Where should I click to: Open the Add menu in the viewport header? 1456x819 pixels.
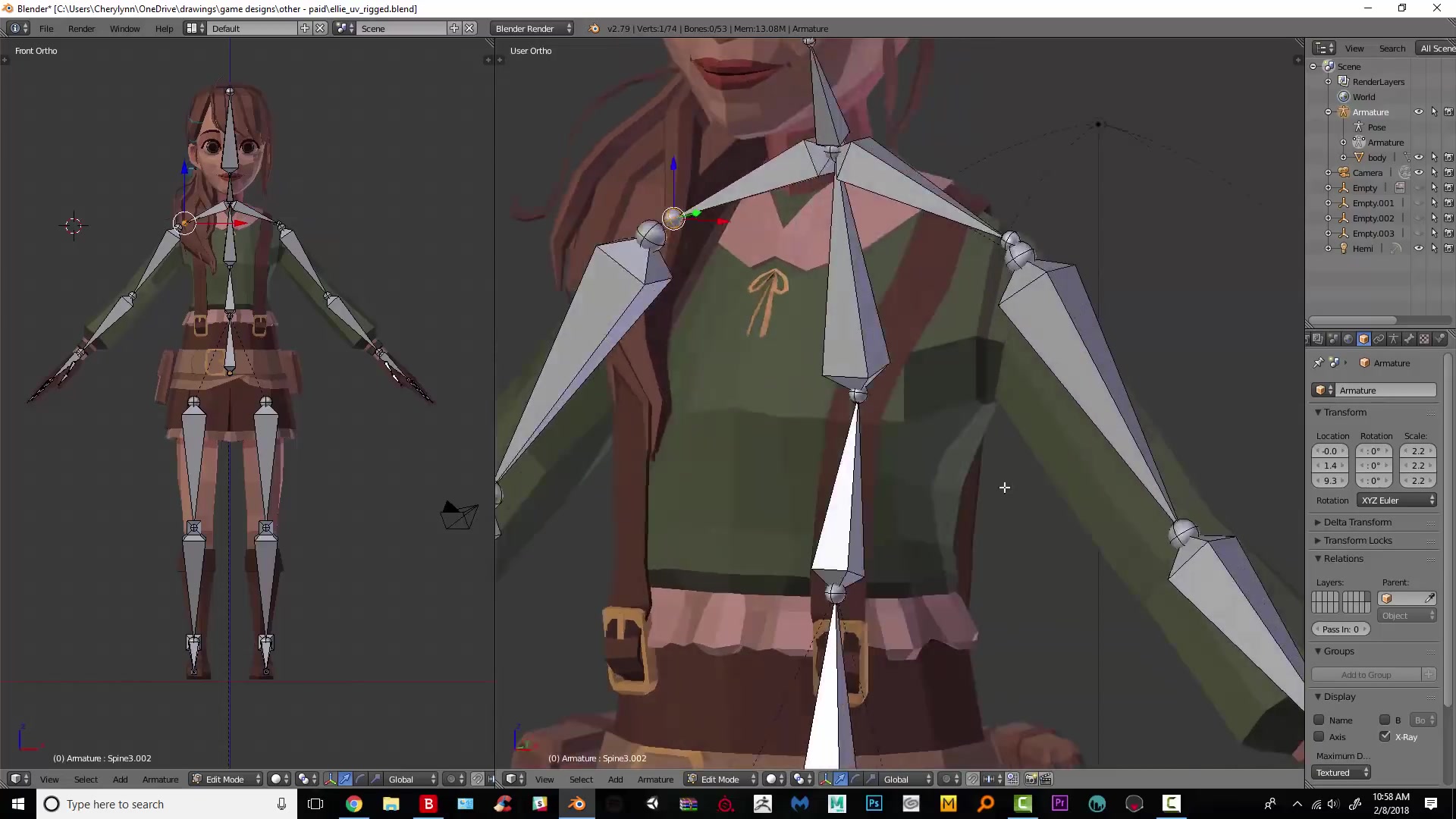click(615, 779)
